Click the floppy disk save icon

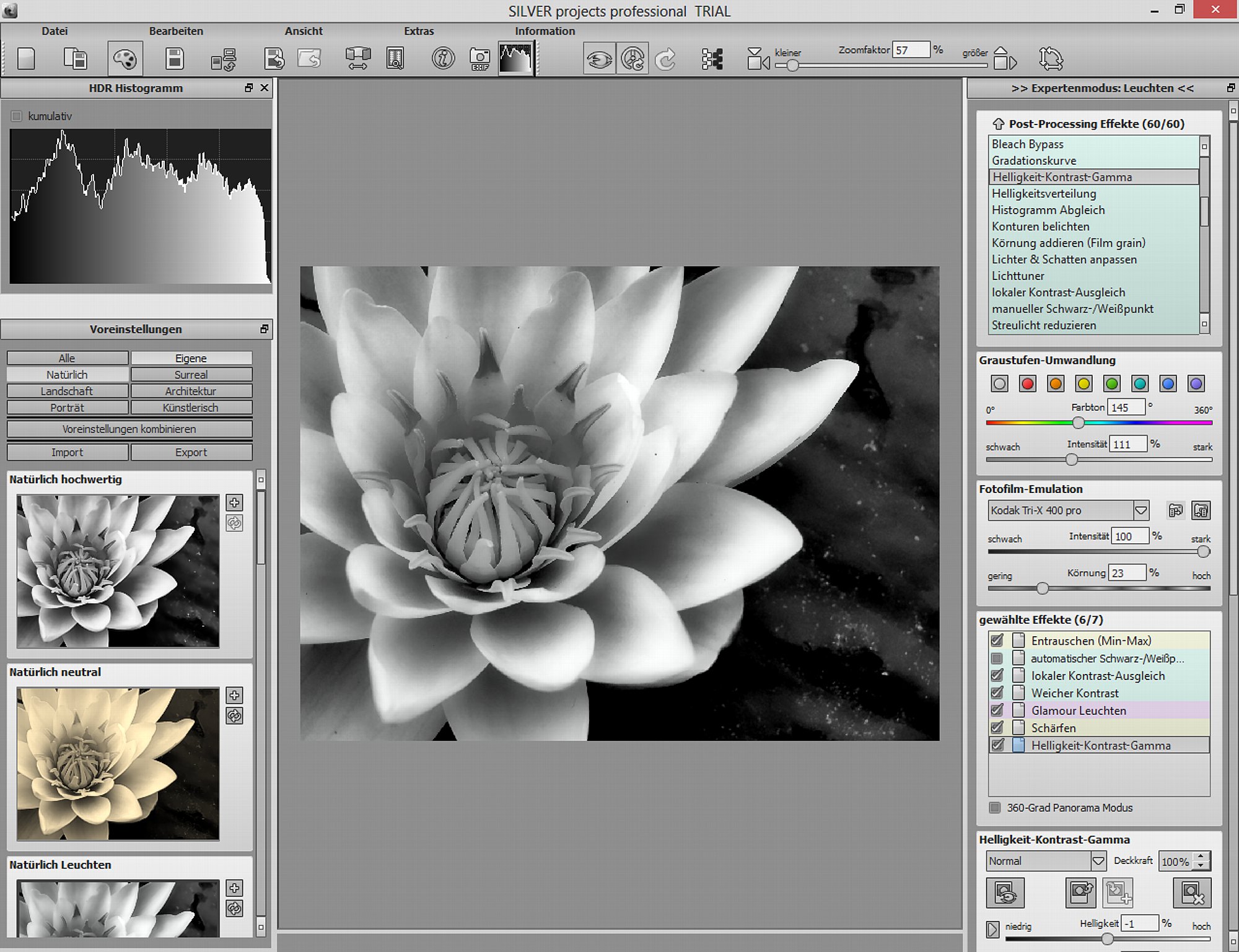(175, 59)
